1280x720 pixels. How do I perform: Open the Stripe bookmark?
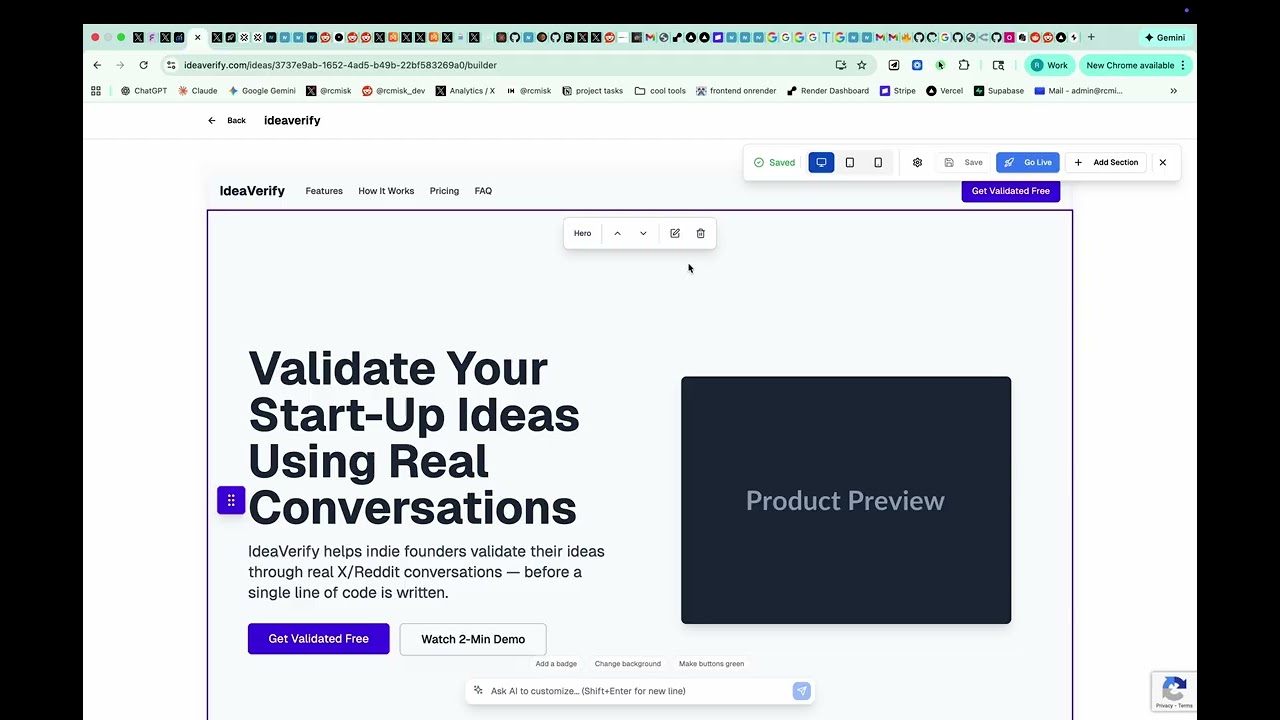point(898,91)
